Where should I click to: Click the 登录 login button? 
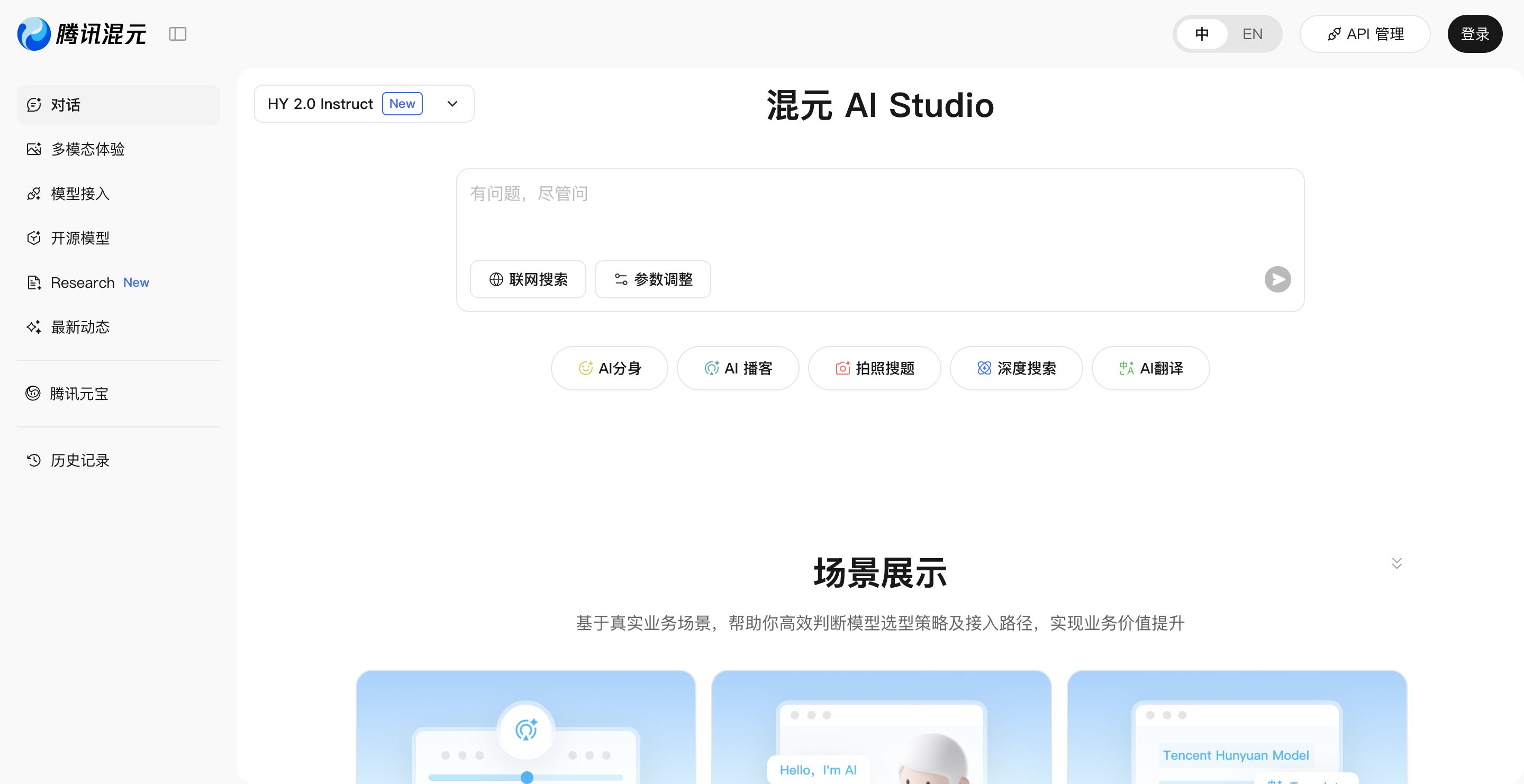[x=1475, y=34]
